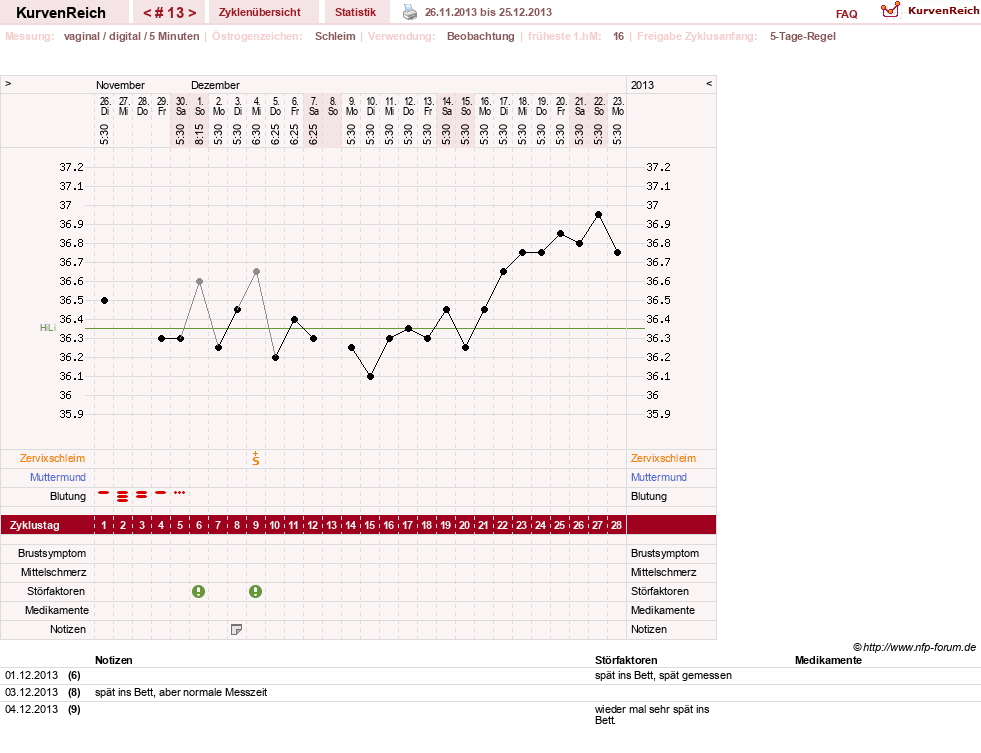Click the grey excluded temperature point on cycle day 9

coord(257,271)
